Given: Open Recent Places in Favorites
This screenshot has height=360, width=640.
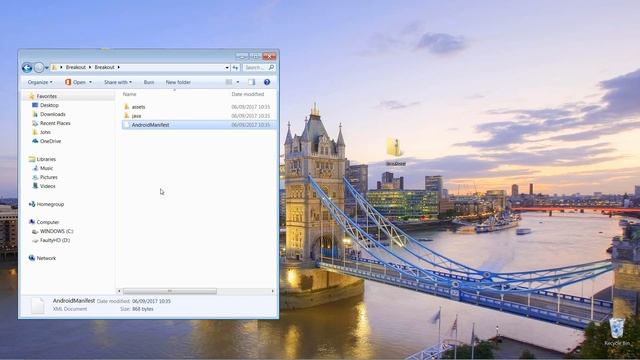Looking at the screenshot, I should (x=55, y=123).
